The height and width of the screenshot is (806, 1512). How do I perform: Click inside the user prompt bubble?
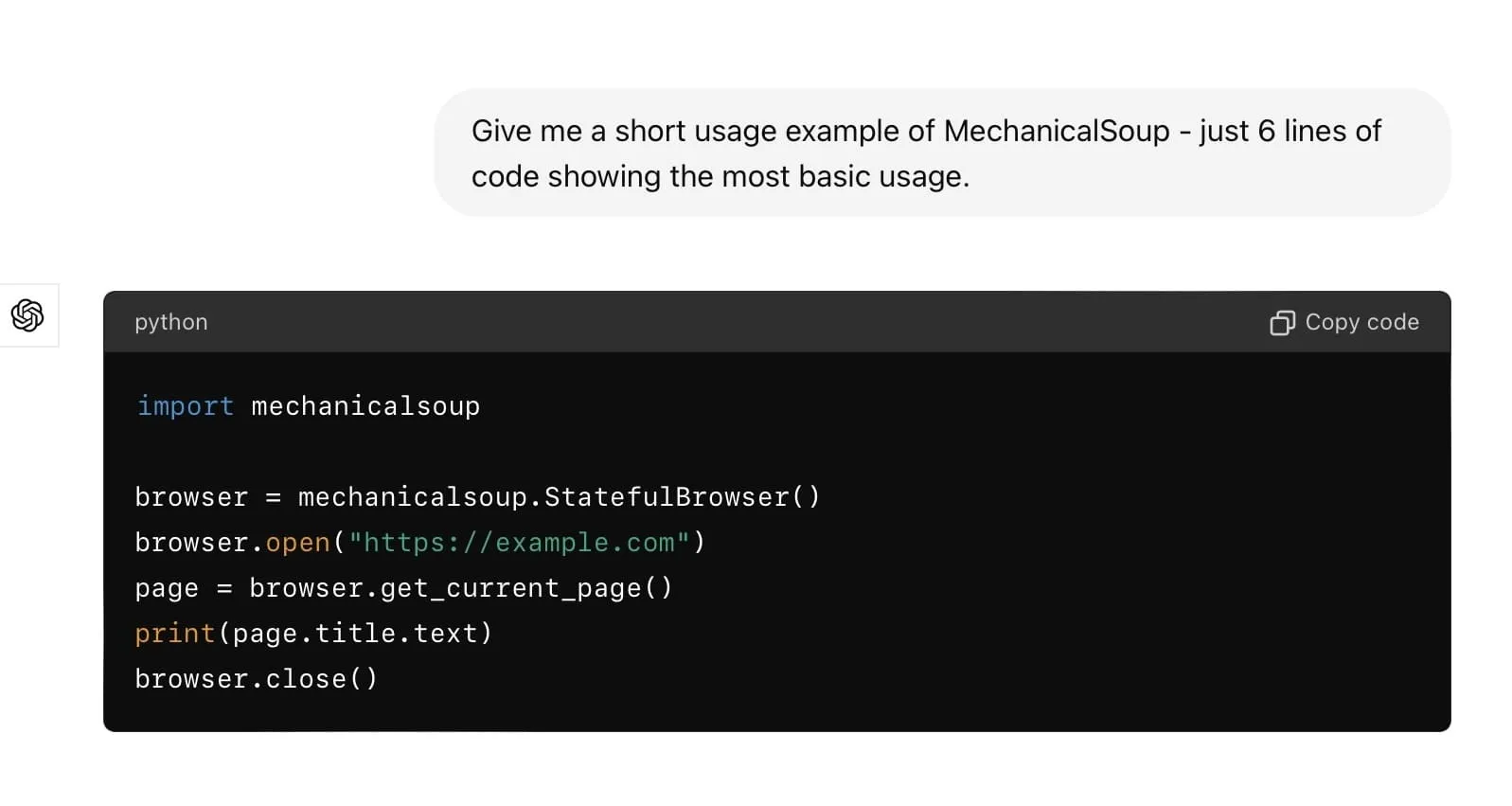point(941,153)
